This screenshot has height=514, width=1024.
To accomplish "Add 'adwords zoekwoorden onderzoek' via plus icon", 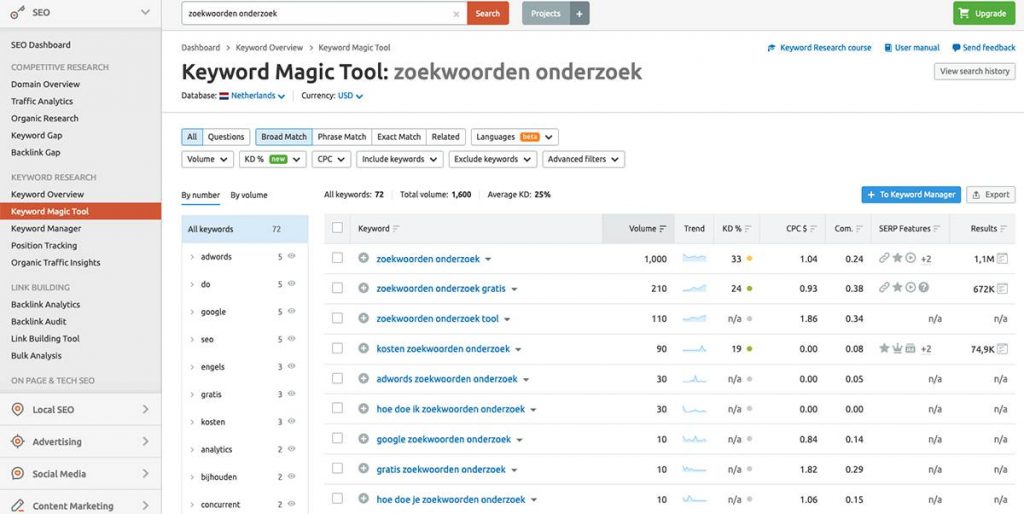I will coord(364,379).
